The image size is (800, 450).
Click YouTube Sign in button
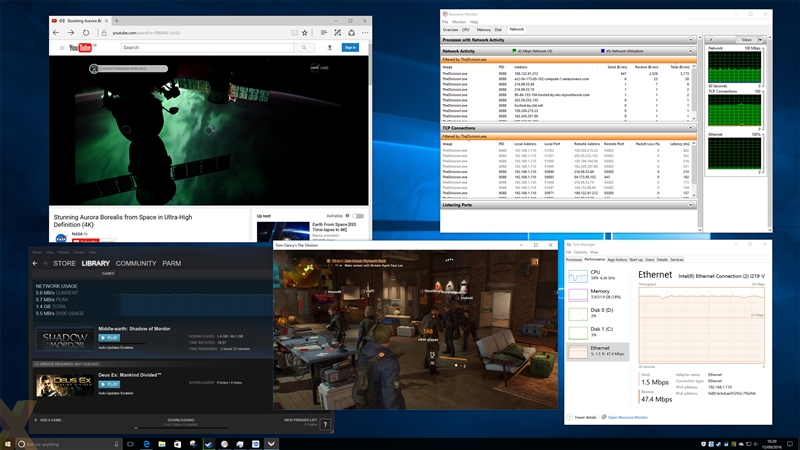tap(350, 47)
